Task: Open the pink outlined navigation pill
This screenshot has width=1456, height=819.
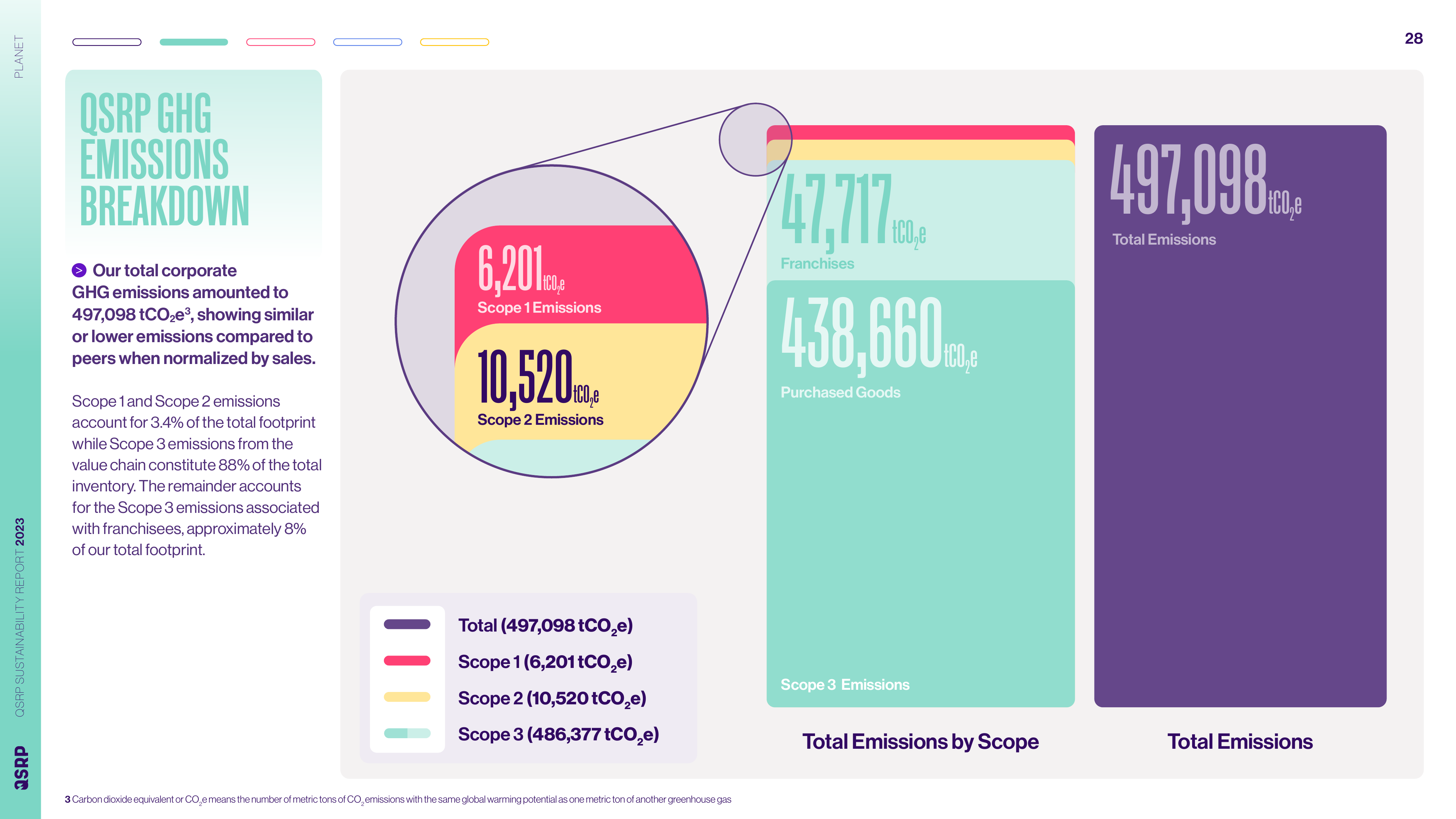Action: pyautogui.click(x=280, y=42)
